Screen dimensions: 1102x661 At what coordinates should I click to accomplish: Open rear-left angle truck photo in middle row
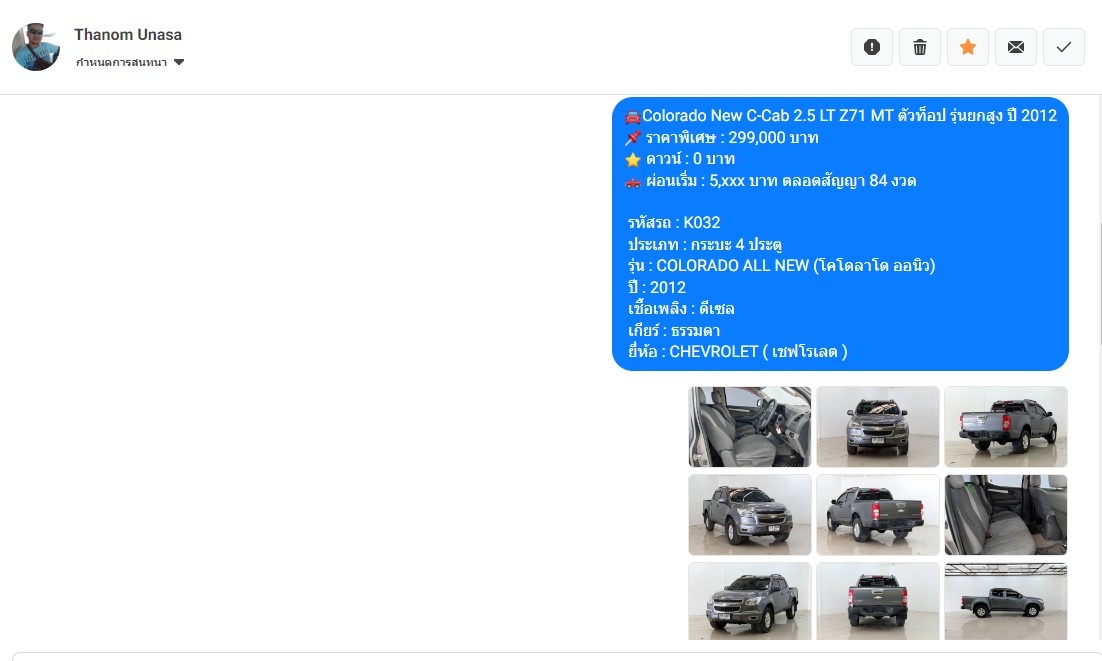(x=878, y=515)
